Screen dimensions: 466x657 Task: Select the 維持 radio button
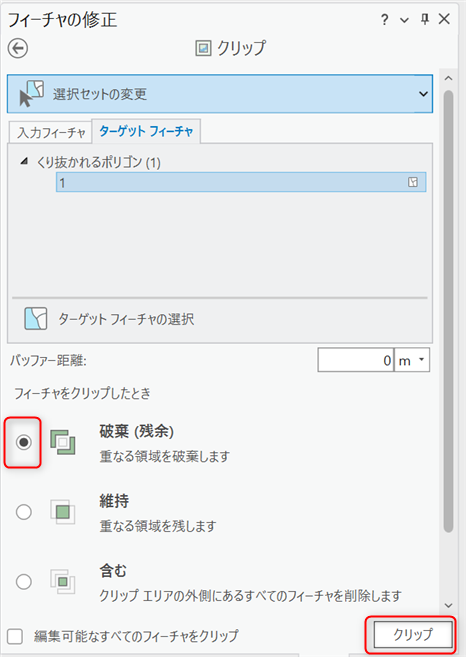[23, 512]
